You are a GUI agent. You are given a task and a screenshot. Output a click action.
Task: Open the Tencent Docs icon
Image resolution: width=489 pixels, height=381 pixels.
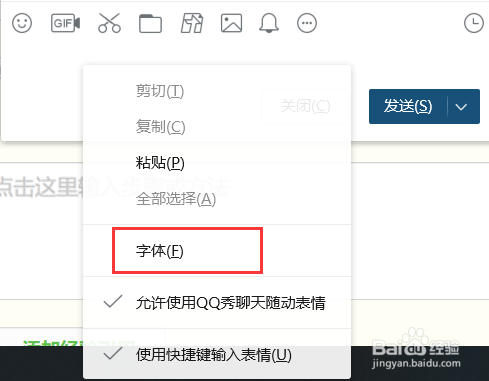[x=192, y=23]
